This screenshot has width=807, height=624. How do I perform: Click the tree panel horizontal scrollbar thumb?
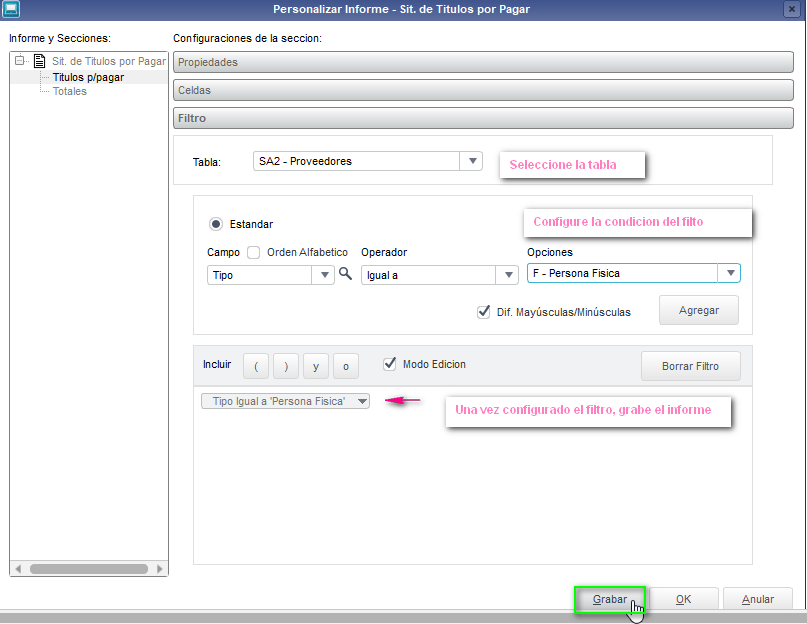[x=89, y=569]
